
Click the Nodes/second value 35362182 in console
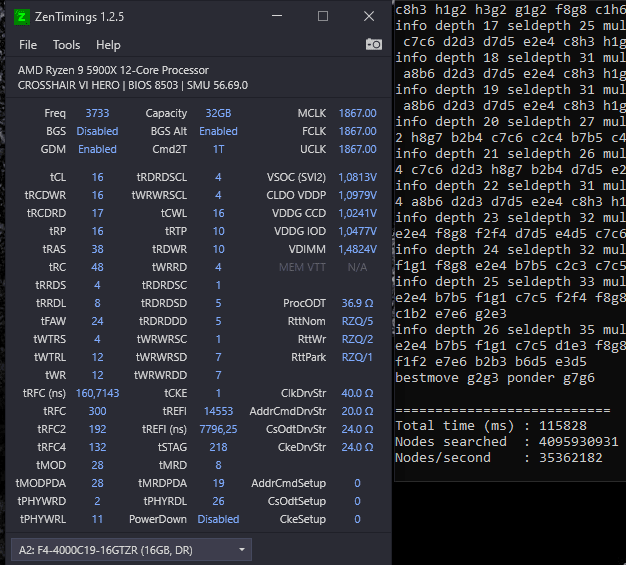pyautogui.click(x=571, y=457)
